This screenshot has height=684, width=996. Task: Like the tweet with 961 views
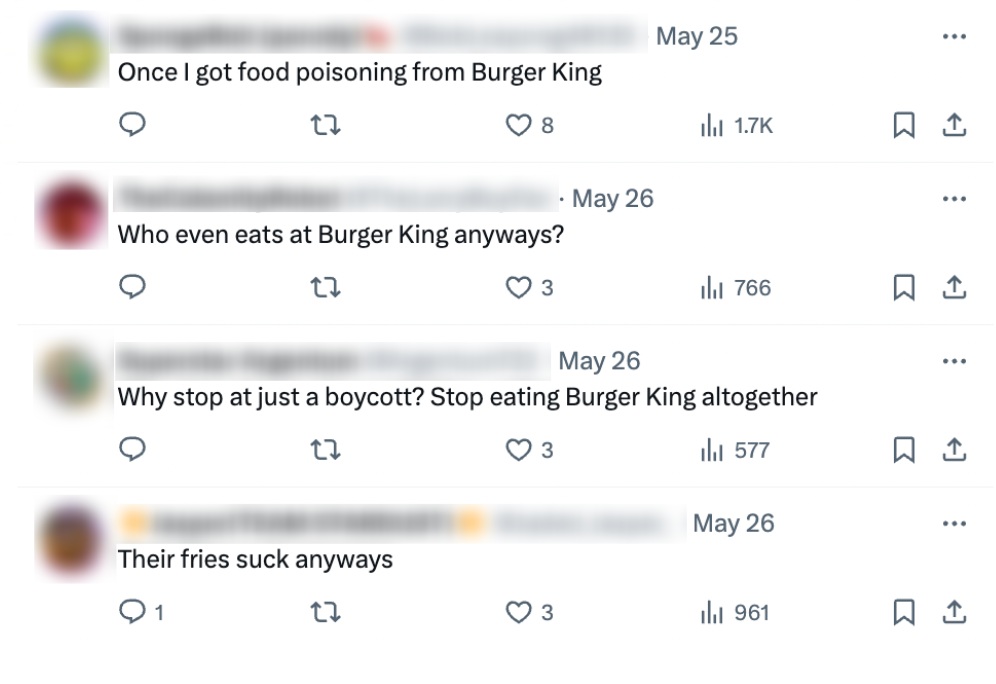520,611
